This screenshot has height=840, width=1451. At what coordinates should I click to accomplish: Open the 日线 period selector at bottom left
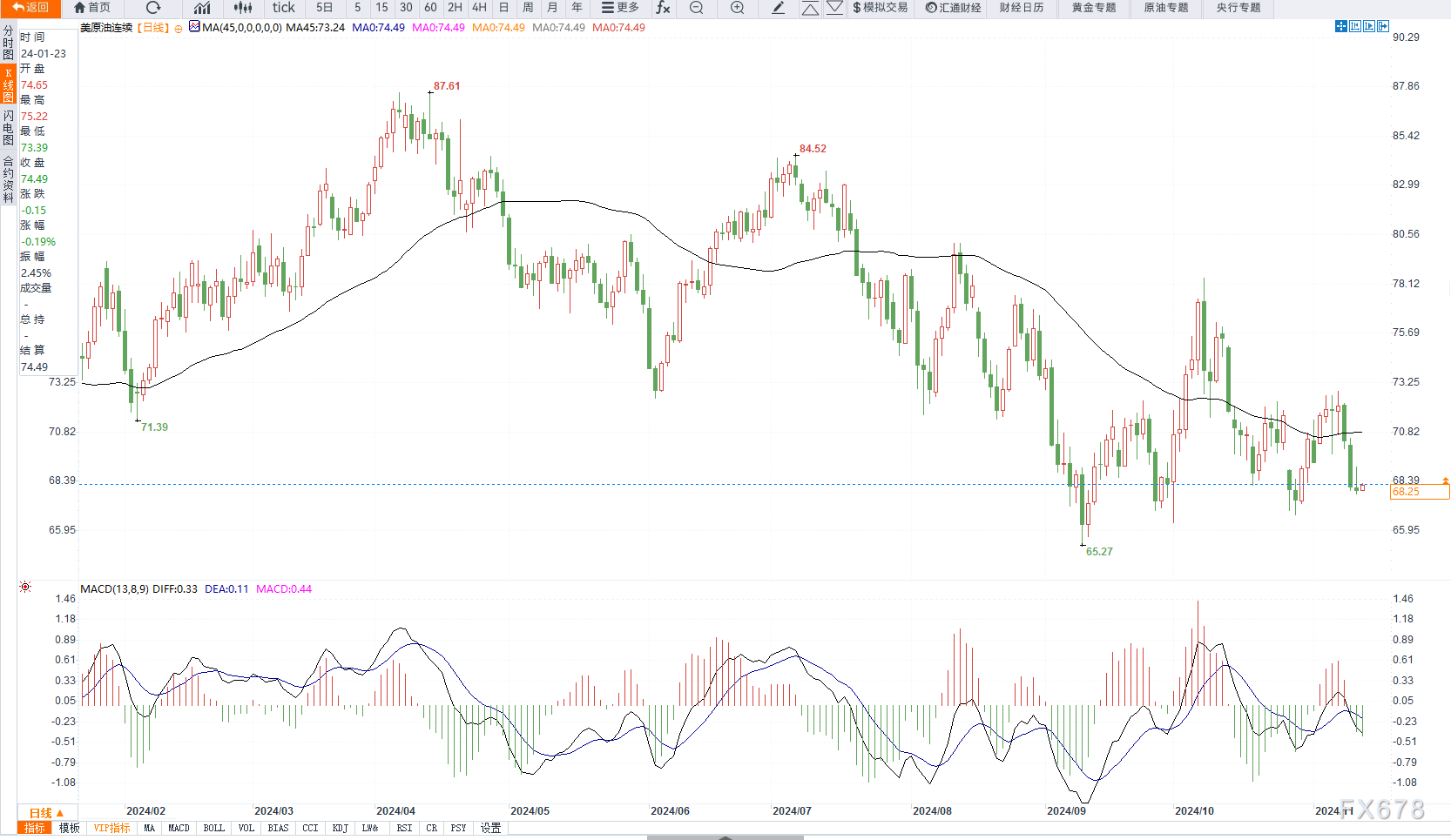[x=46, y=813]
